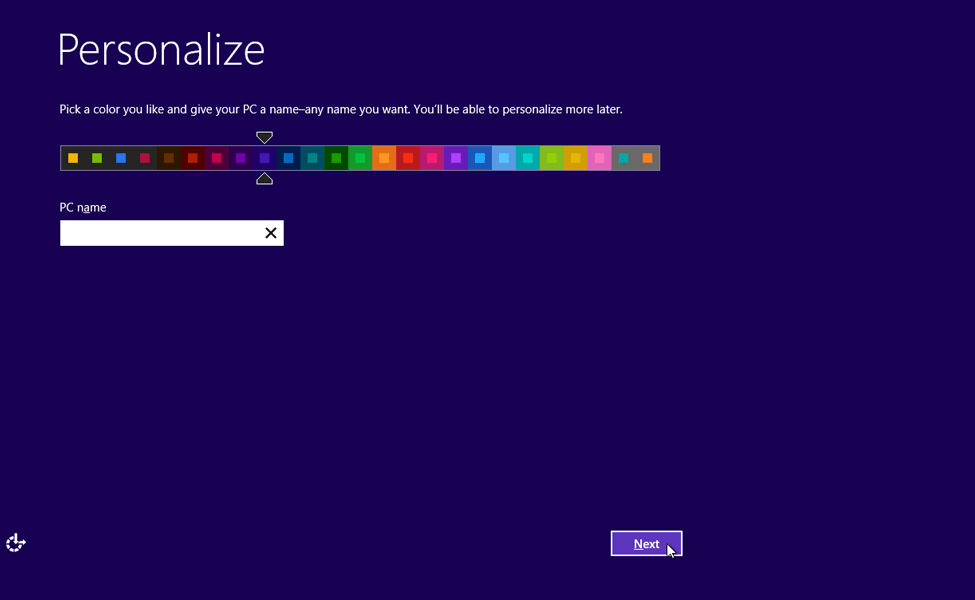This screenshot has width=975, height=600.
Task: Pick the yellow-on-dark-gray color swatch
Action: coord(73,158)
